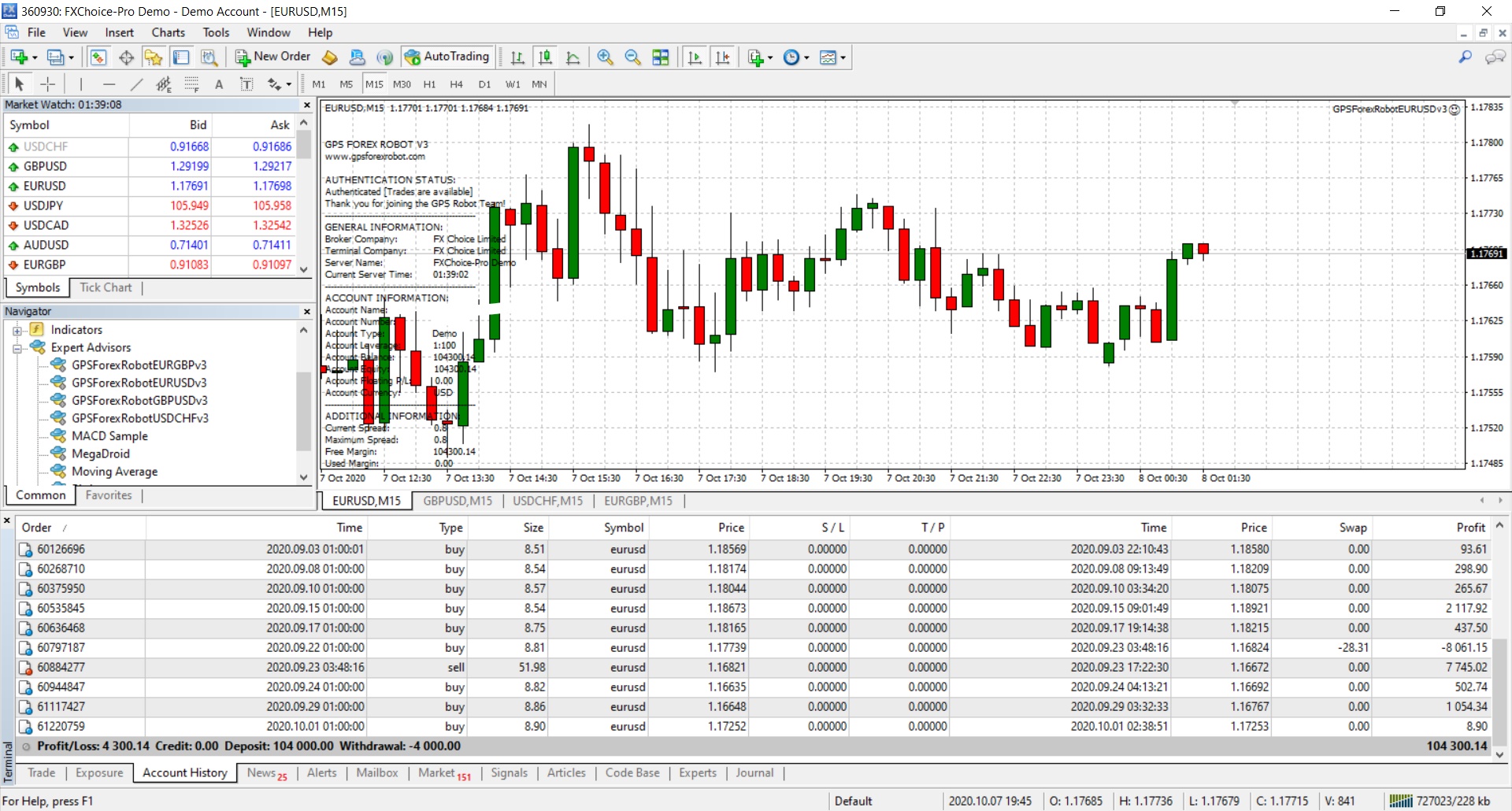Click the Zoom Out magnifier icon
This screenshot has width=1512, height=811.
click(632, 57)
